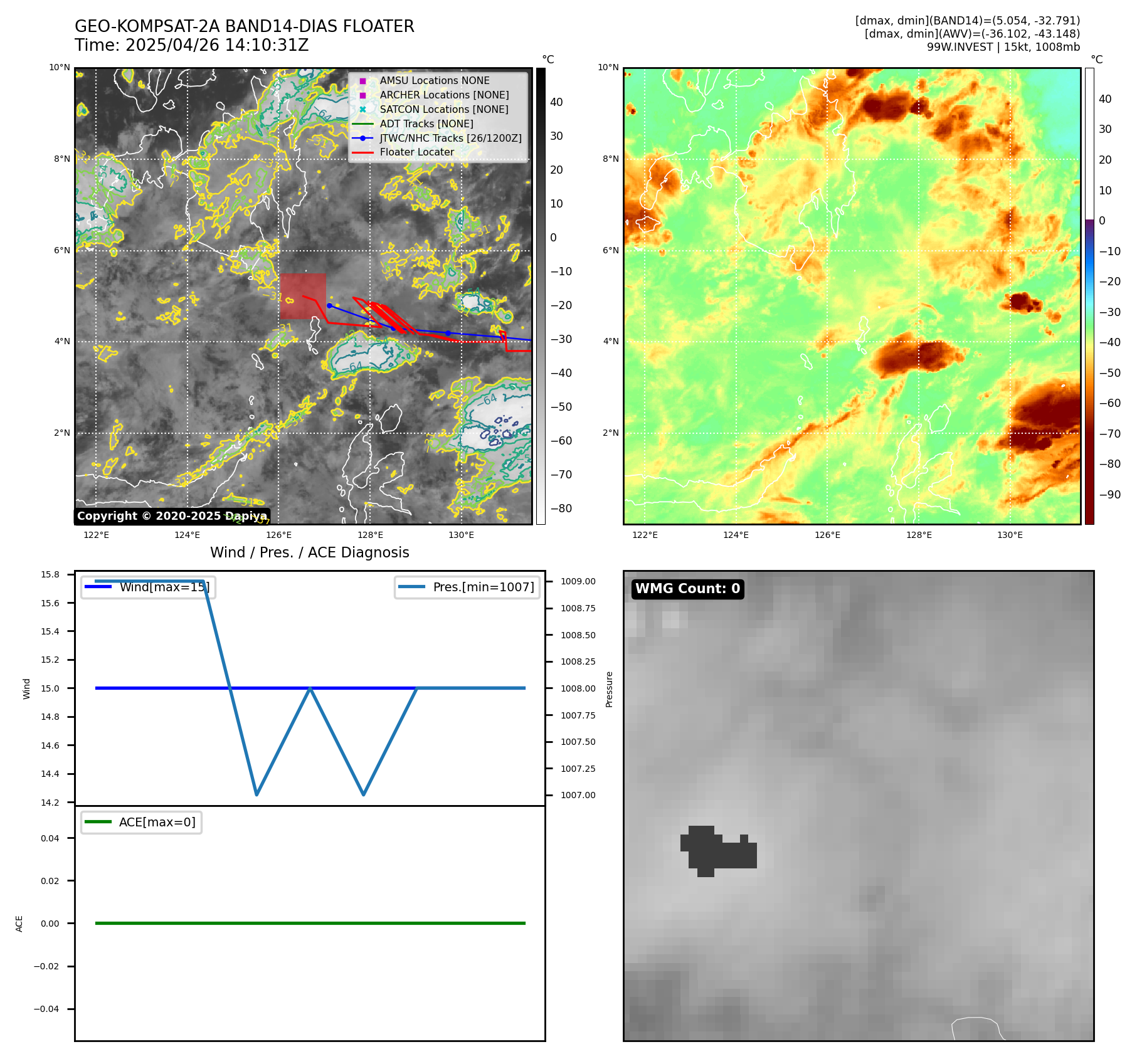Click the −80 tick on grayscale colorbar
Viewport: 1137px width, 1064px height.
(561, 508)
